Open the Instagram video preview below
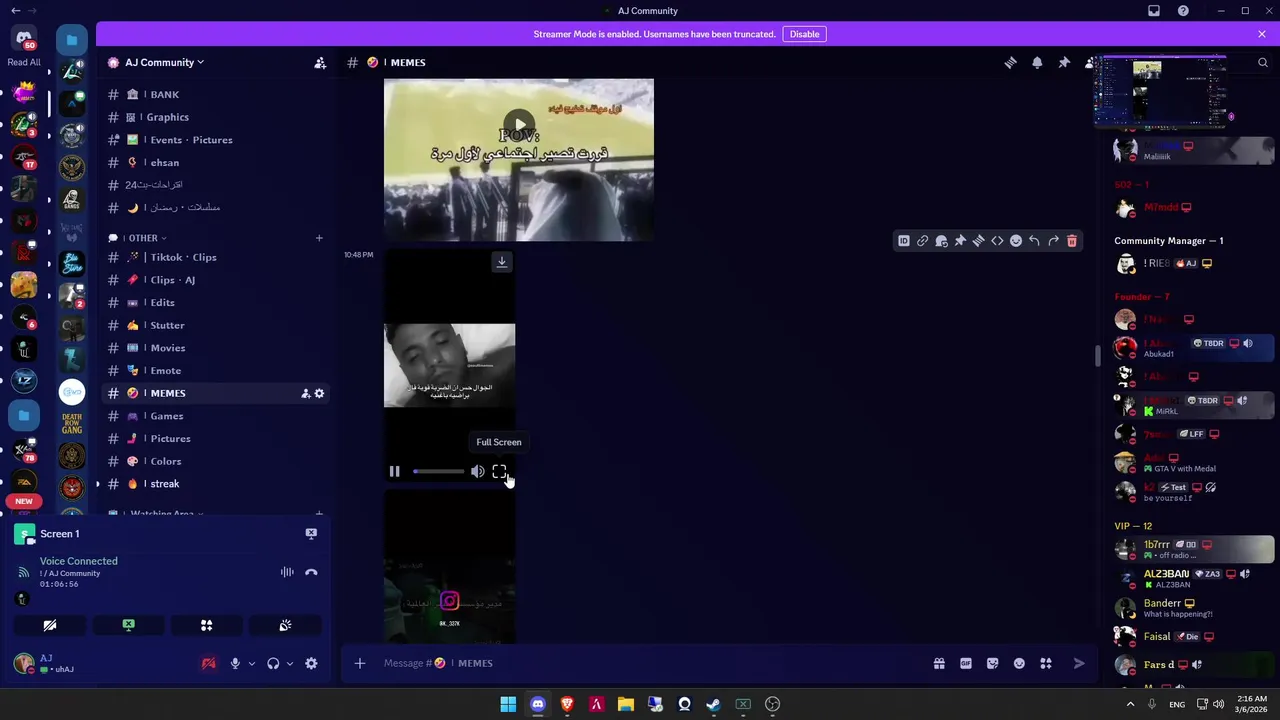This screenshot has width=1280, height=720. tap(450, 567)
